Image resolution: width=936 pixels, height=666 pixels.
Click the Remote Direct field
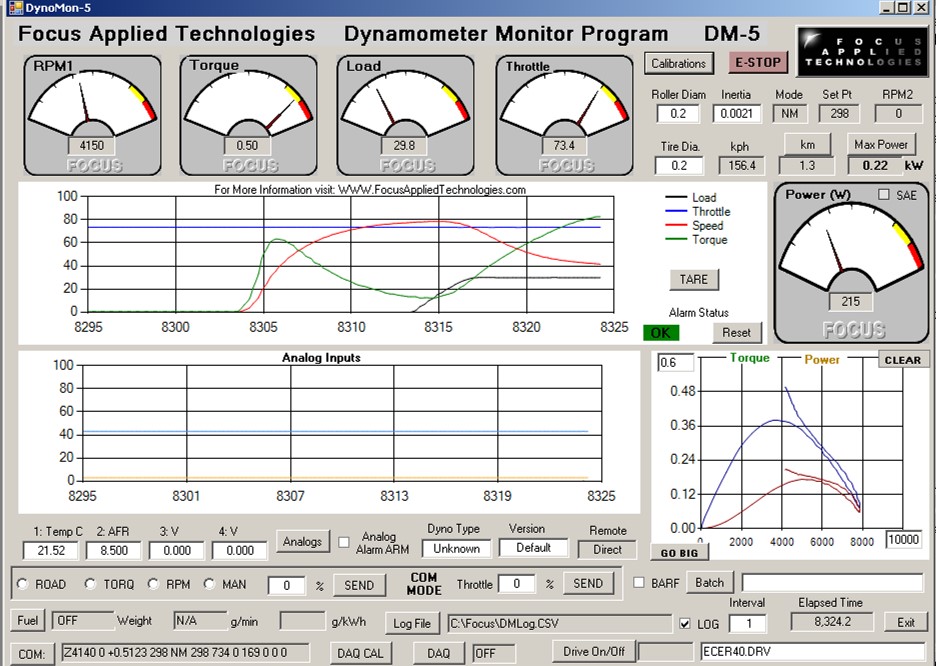607,550
